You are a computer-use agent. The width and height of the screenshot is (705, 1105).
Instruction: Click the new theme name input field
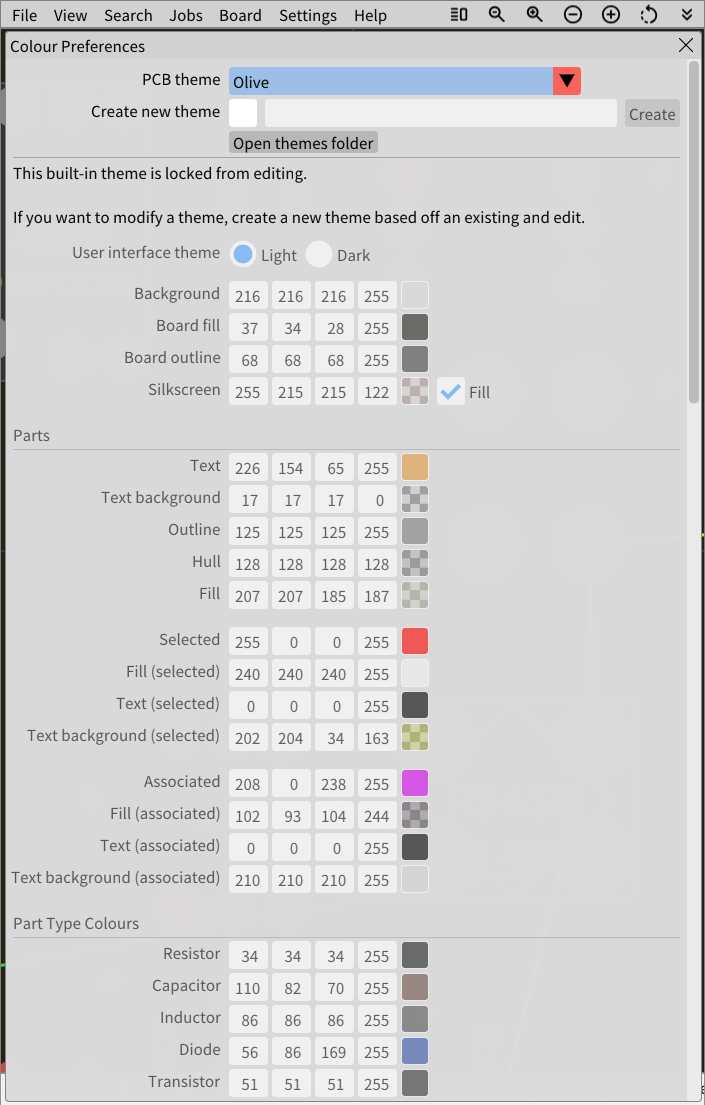[440, 113]
